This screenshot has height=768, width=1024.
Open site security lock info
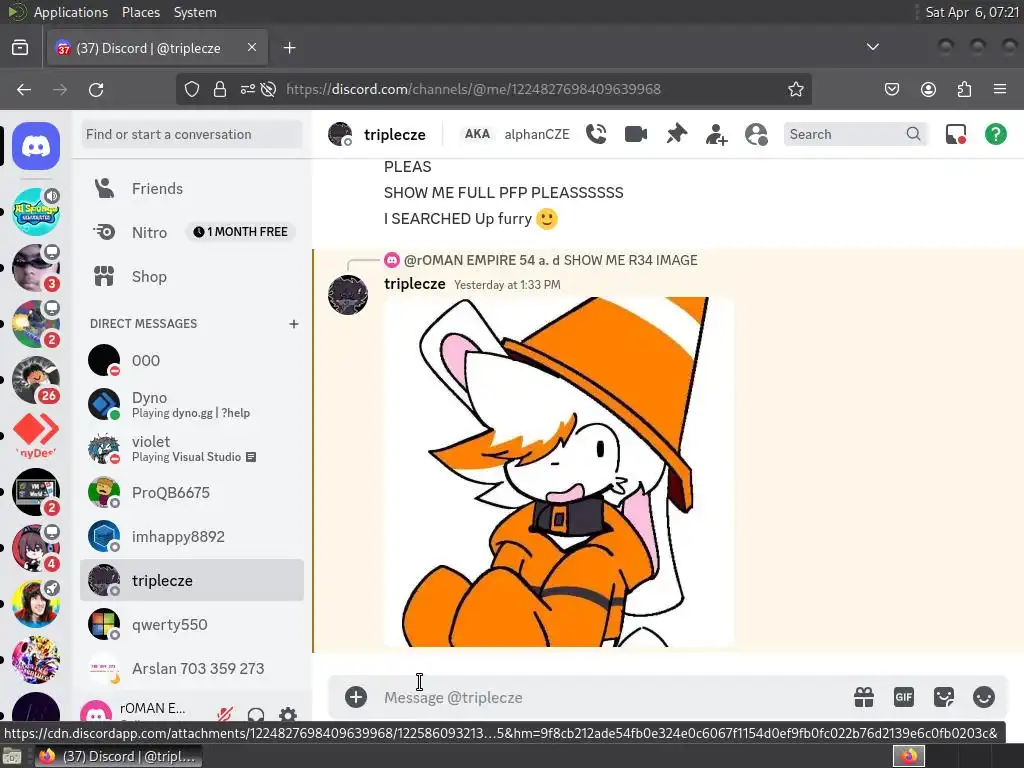220,89
